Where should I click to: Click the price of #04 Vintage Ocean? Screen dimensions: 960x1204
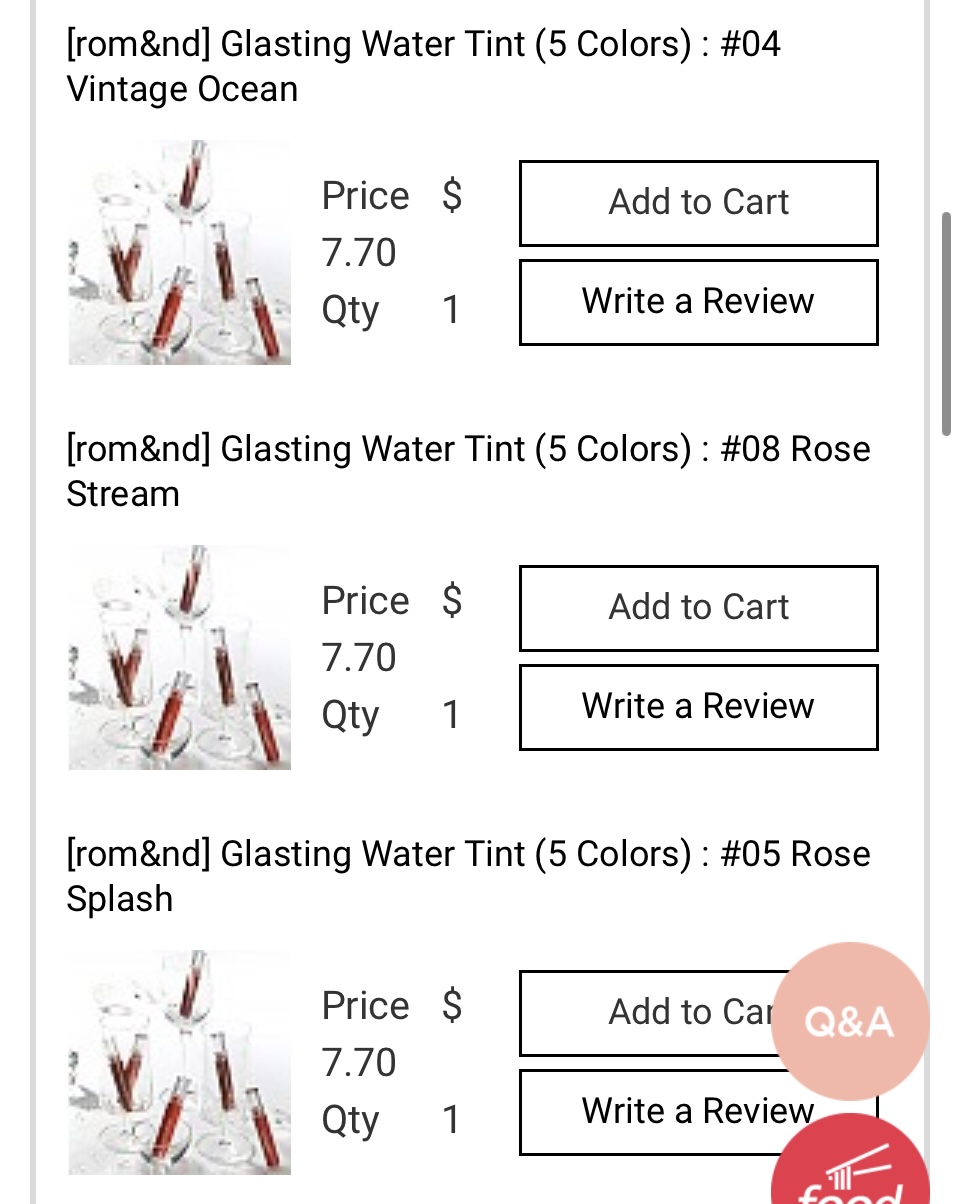359,253
